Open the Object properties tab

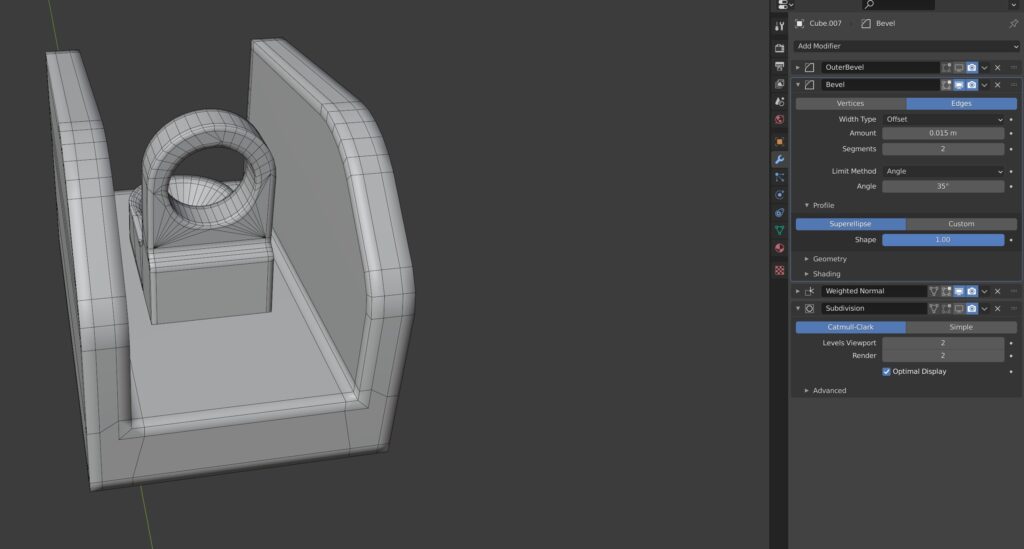coord(779,142)
